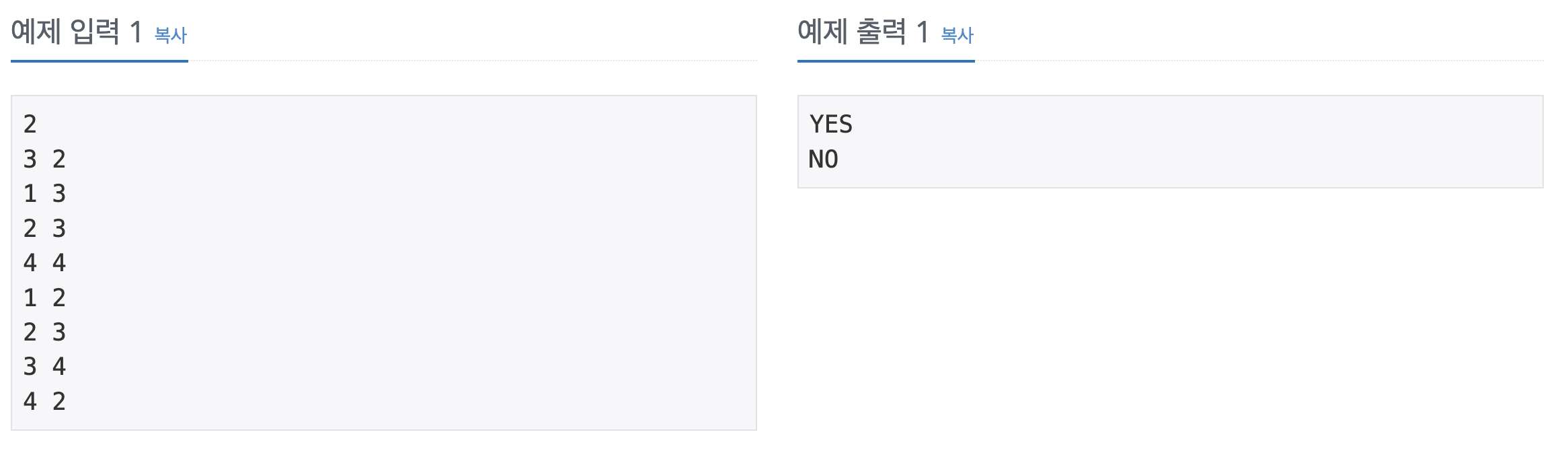Click the blue underline beneath 예제 출력 1

pyautogui.click(x=886, y=61)
